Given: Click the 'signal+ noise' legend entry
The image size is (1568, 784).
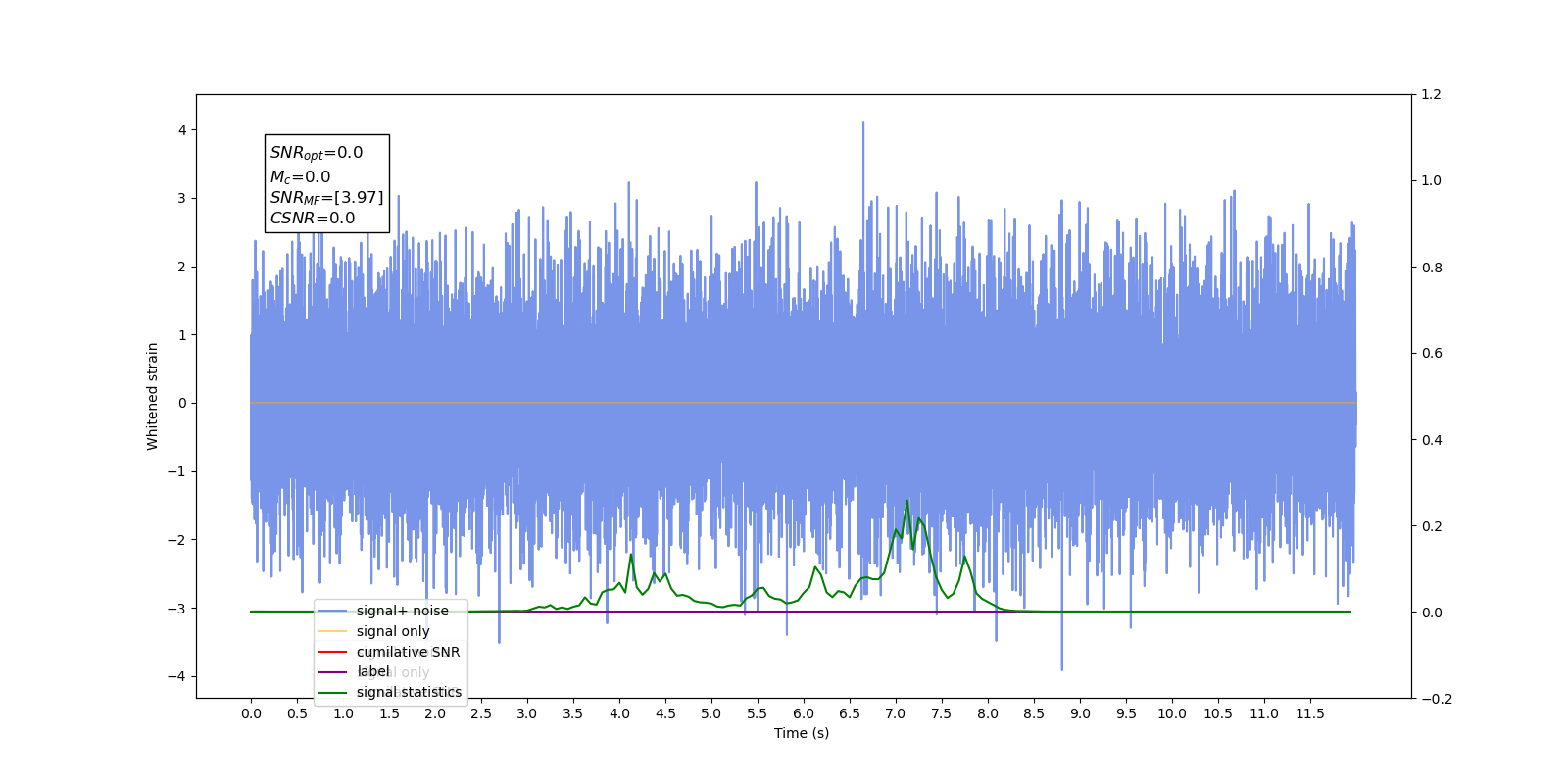Looking at the screenshot, I should pos(383,611).
